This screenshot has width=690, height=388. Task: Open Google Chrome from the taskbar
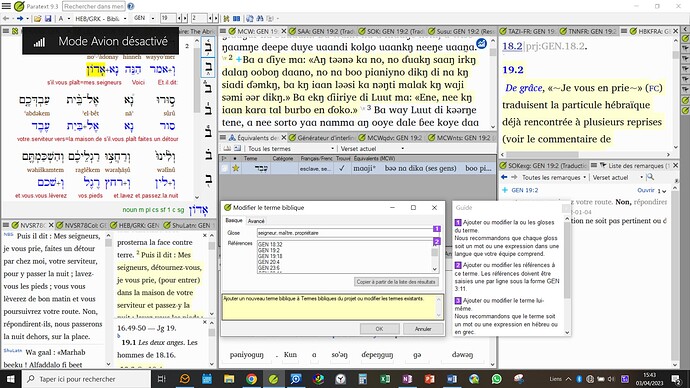click(x=251, y=379)
